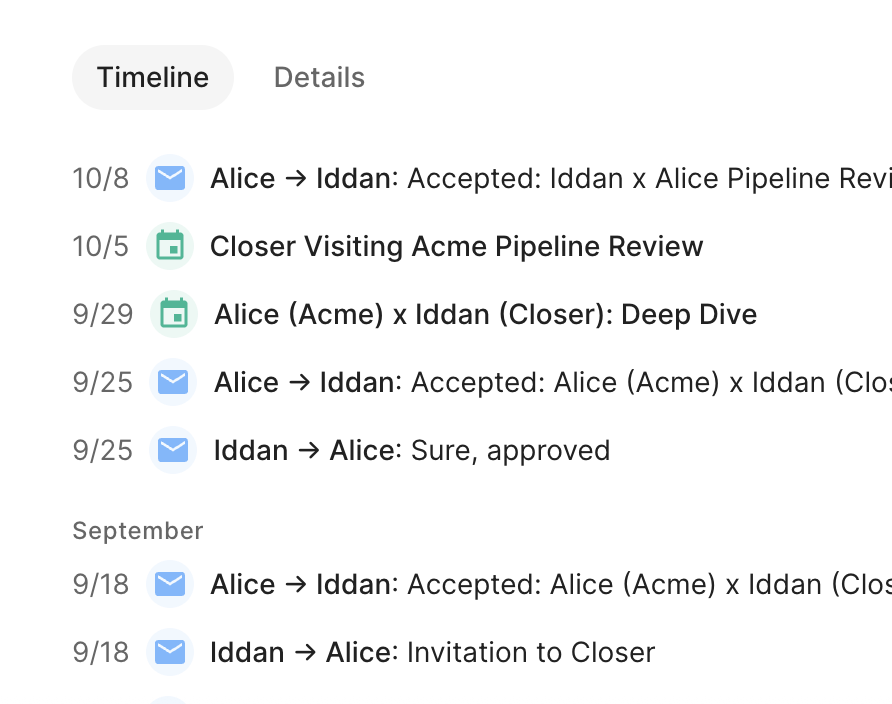Click the email icon on the 9/18 Accepted entry
892x704 pixels.
pyautogui.click(x=170, y=584)
